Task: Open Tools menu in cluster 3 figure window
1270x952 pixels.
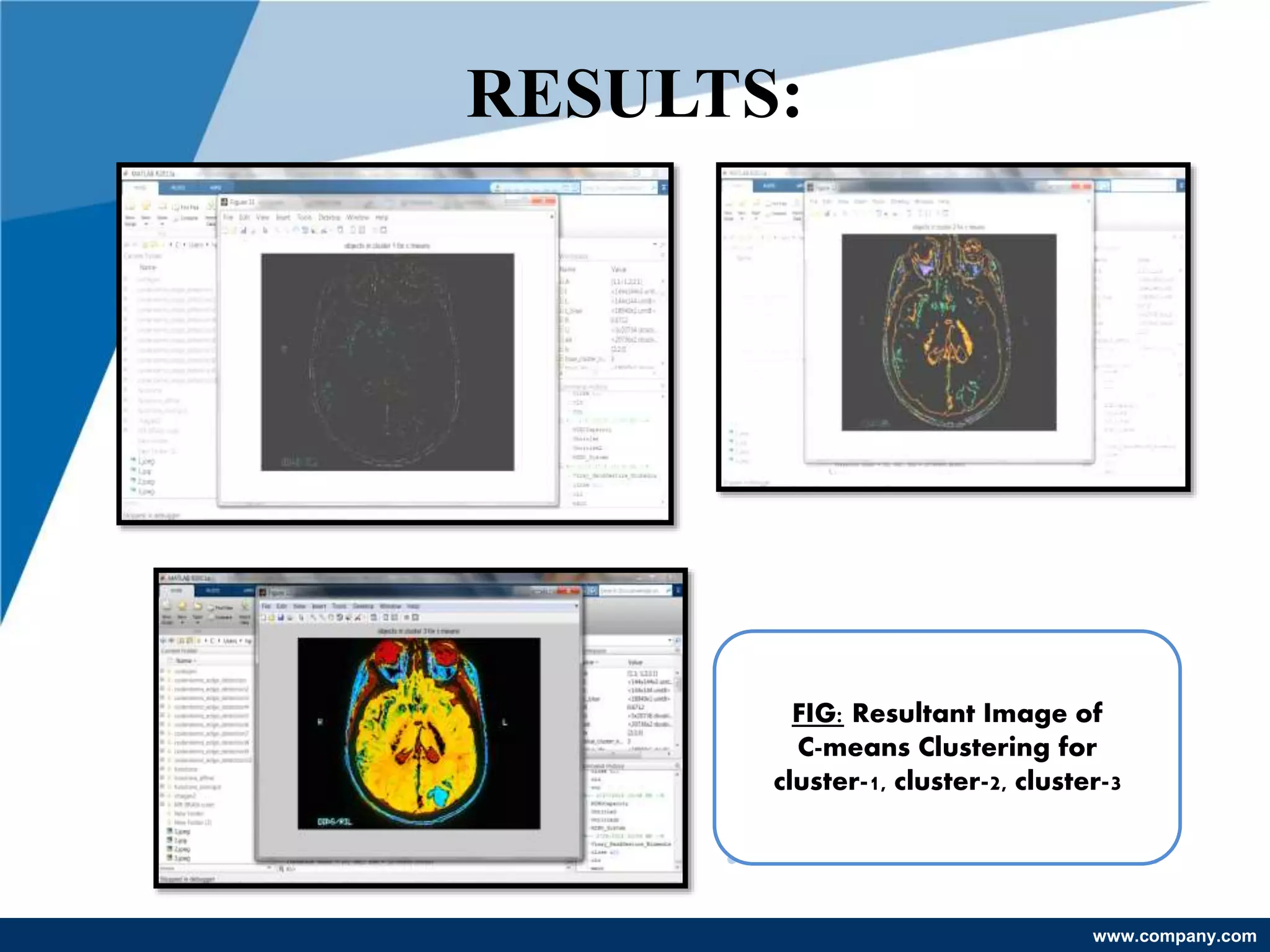Action: [x=339, y=606]
